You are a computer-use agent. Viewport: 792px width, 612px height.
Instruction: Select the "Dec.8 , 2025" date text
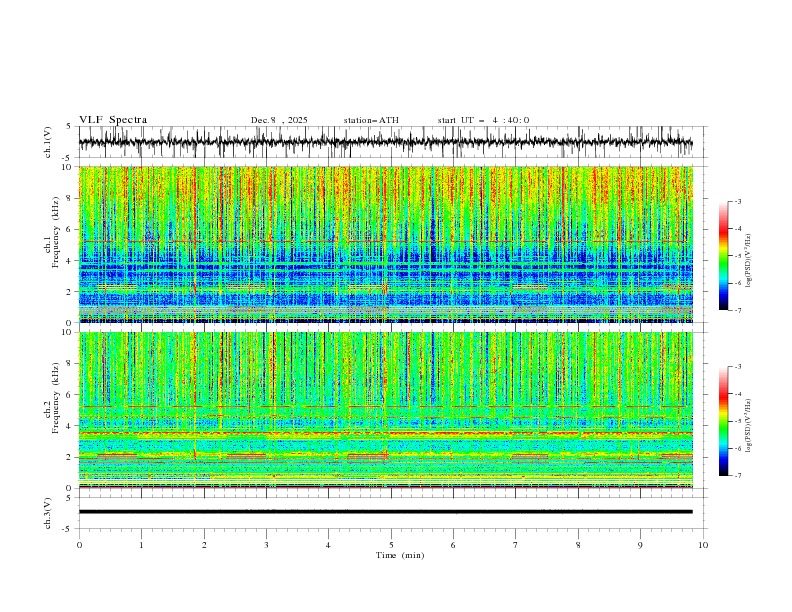pos(279,120)
